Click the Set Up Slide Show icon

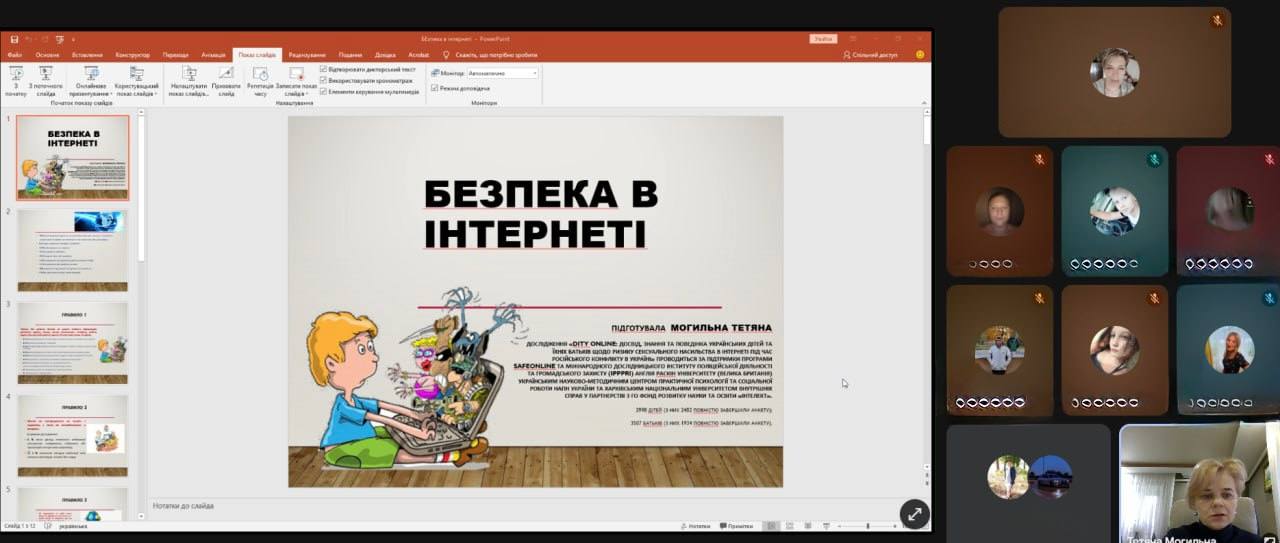(189, 79)
